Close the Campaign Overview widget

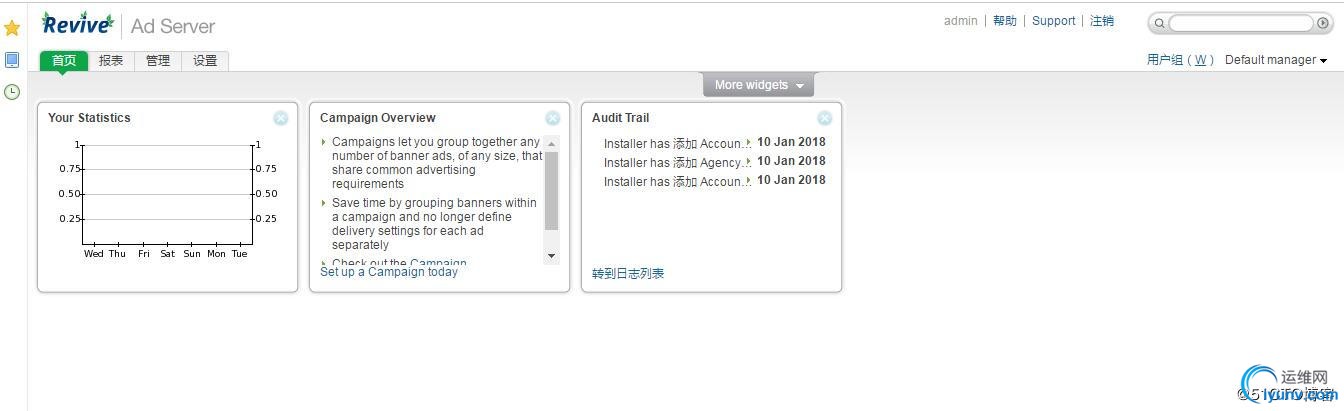tap(553, 118)
